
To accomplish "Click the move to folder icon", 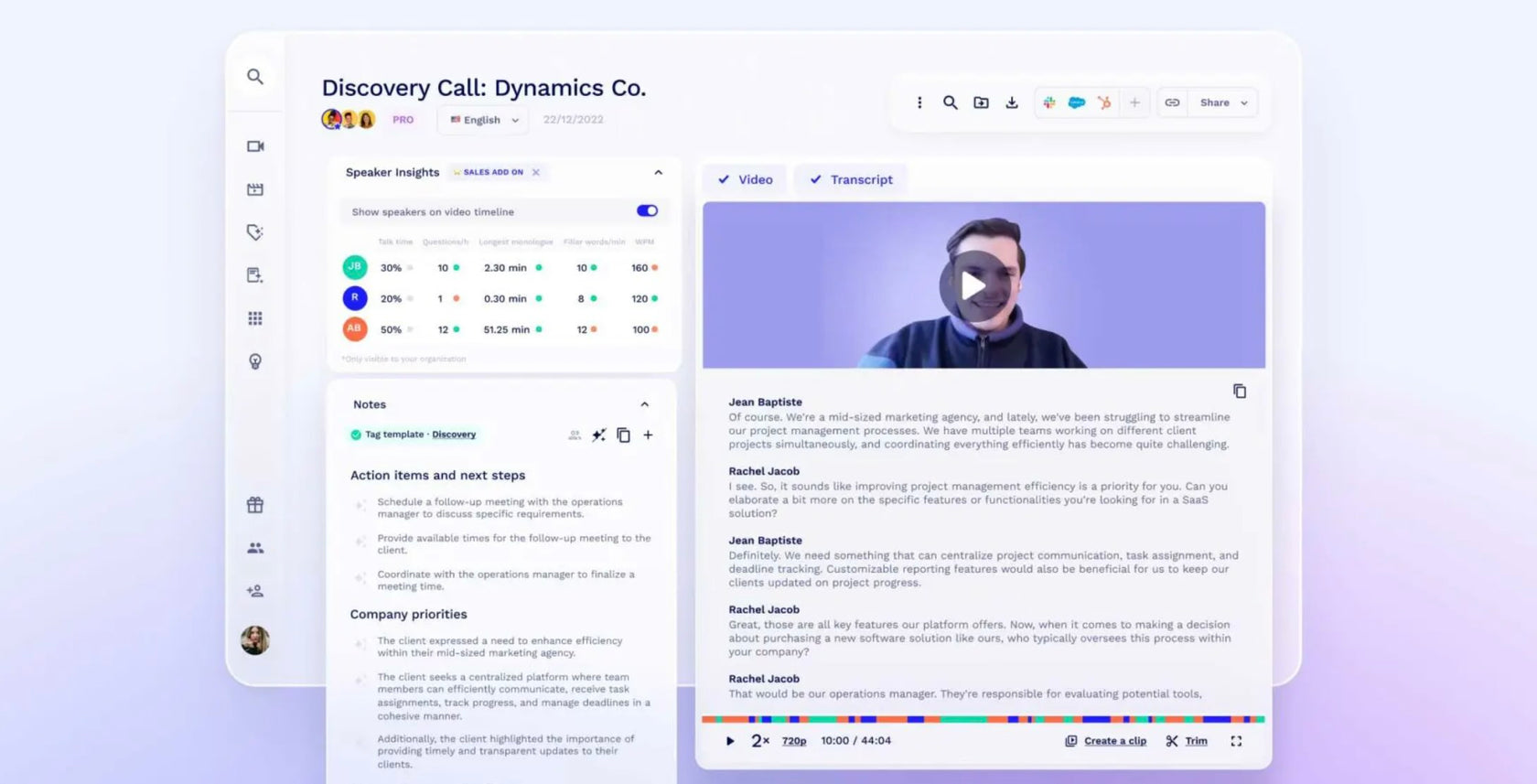I will pyautogui.click(x=981, y=102).
